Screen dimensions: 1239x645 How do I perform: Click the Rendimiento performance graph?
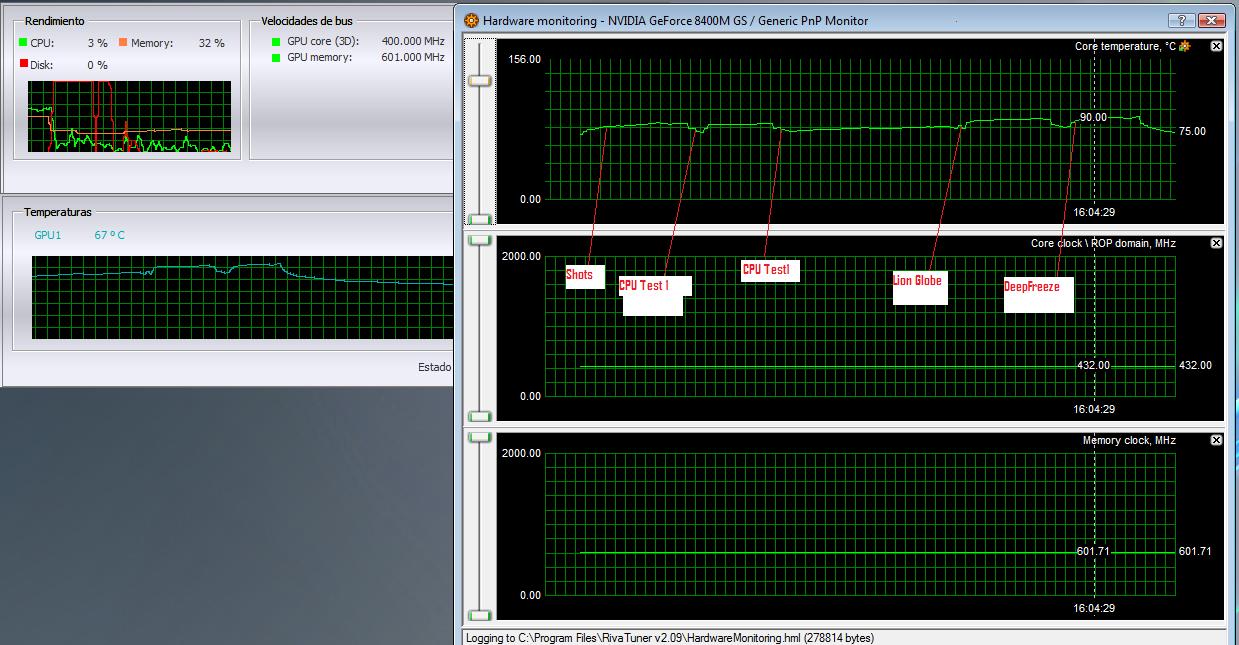[129, 116]
